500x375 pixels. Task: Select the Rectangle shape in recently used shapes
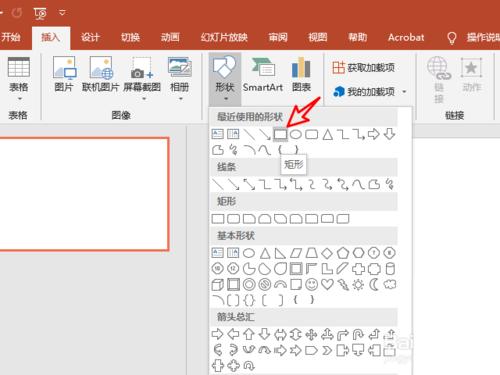(x=280, y=134)
